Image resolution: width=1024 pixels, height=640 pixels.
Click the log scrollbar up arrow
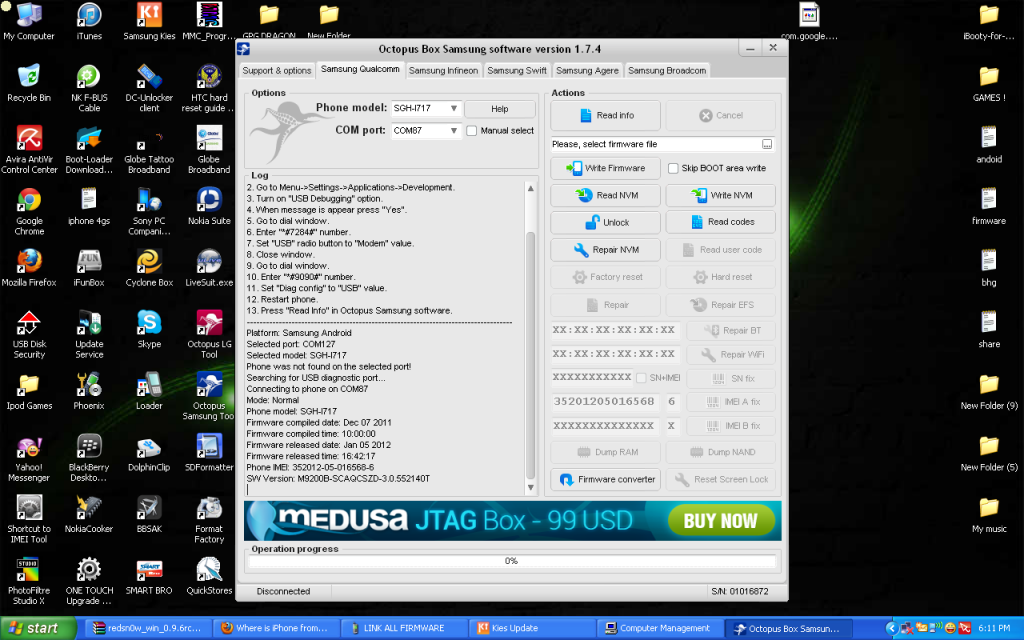pyautogui.click(x=530, y=188)
